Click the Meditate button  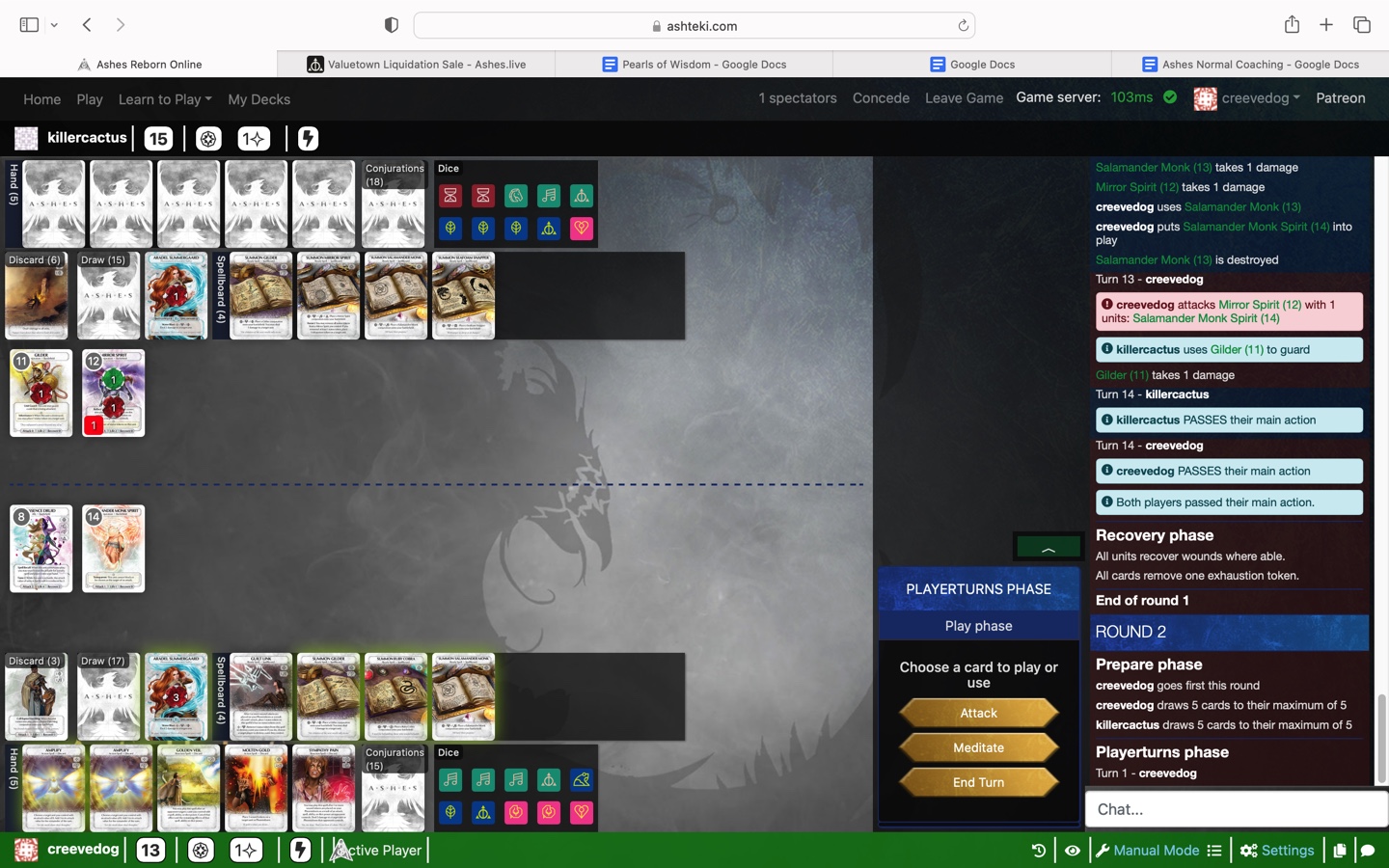pyautogui.click(x=978, y=747)
